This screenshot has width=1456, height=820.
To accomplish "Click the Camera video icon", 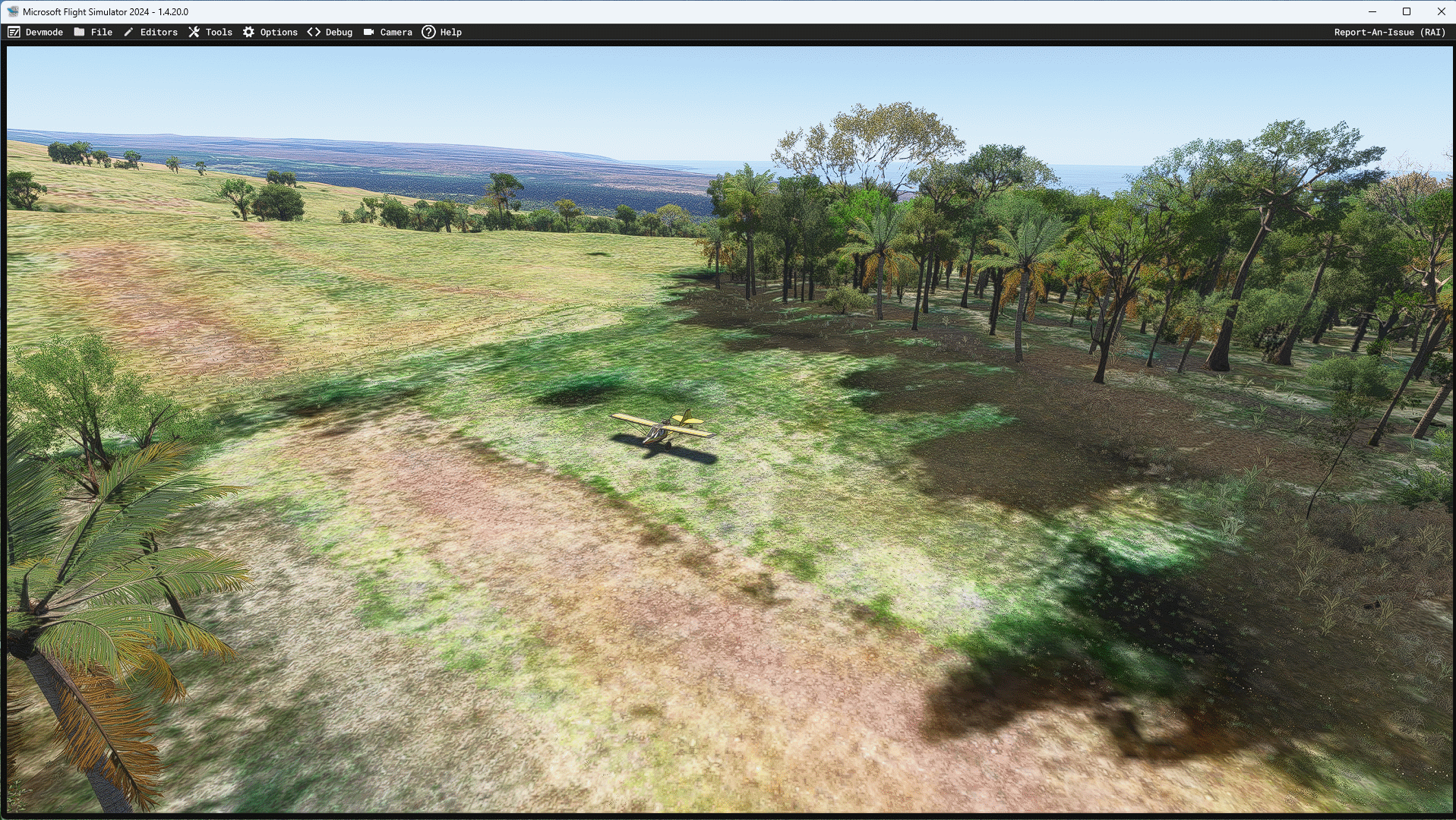I will point(369,32).
